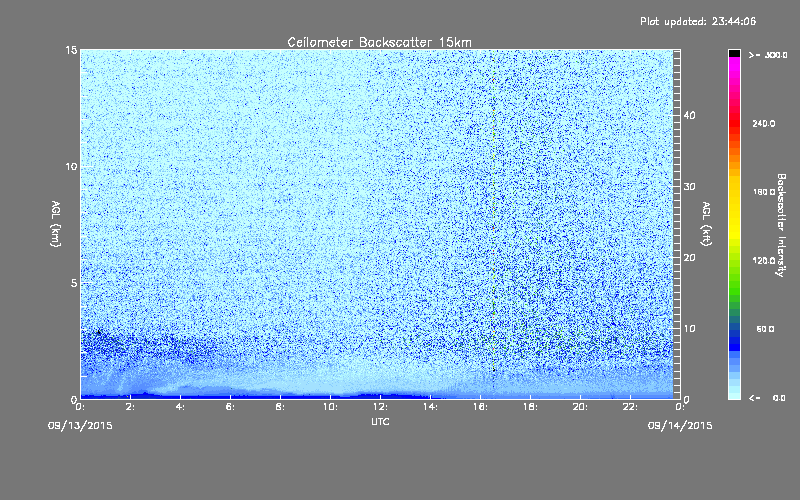
Task: Click the 180.0 colorbar tick label
Action: point(764,192)
